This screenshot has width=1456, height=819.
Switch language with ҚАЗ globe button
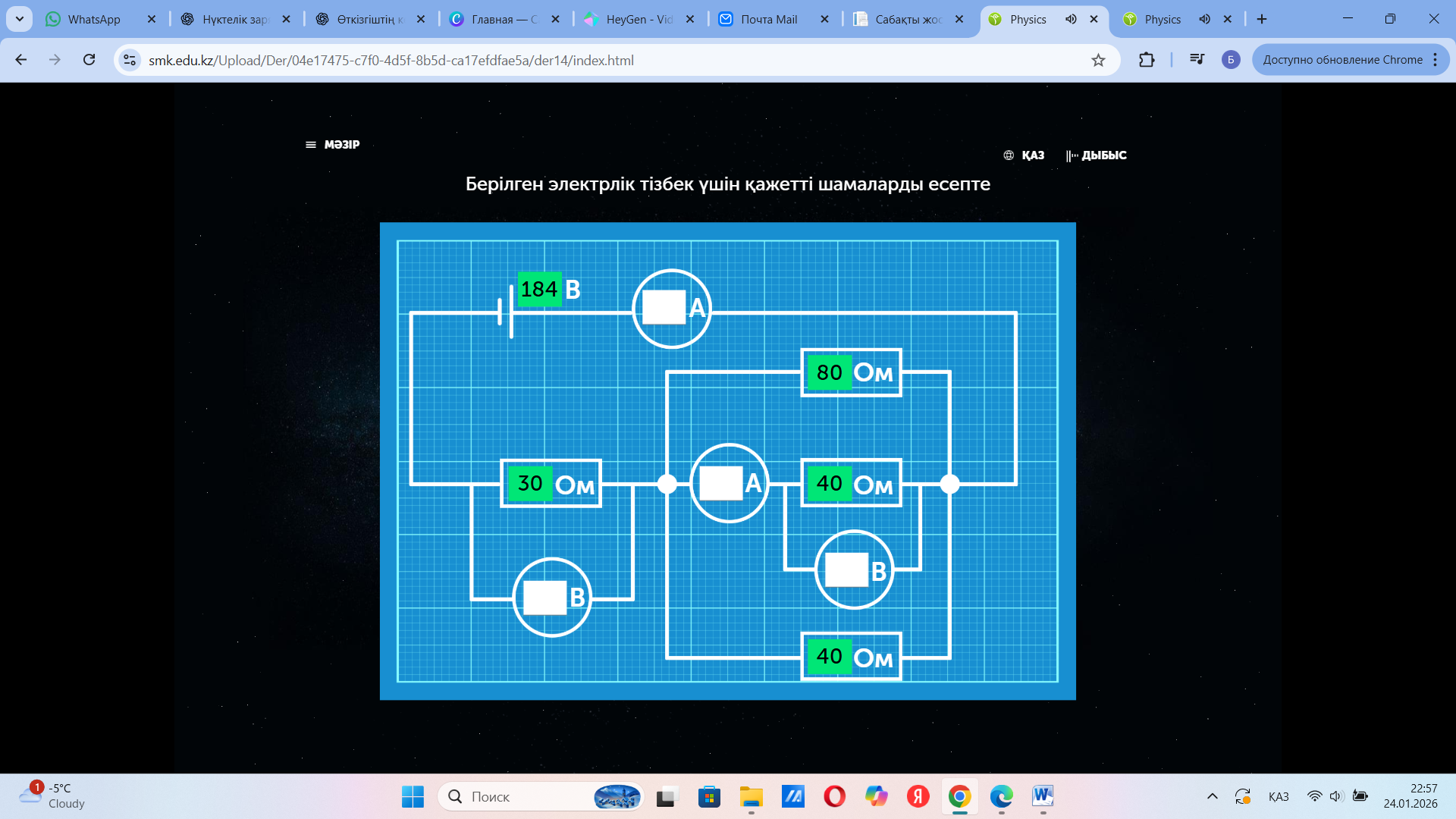click(x=1024, y=155)
